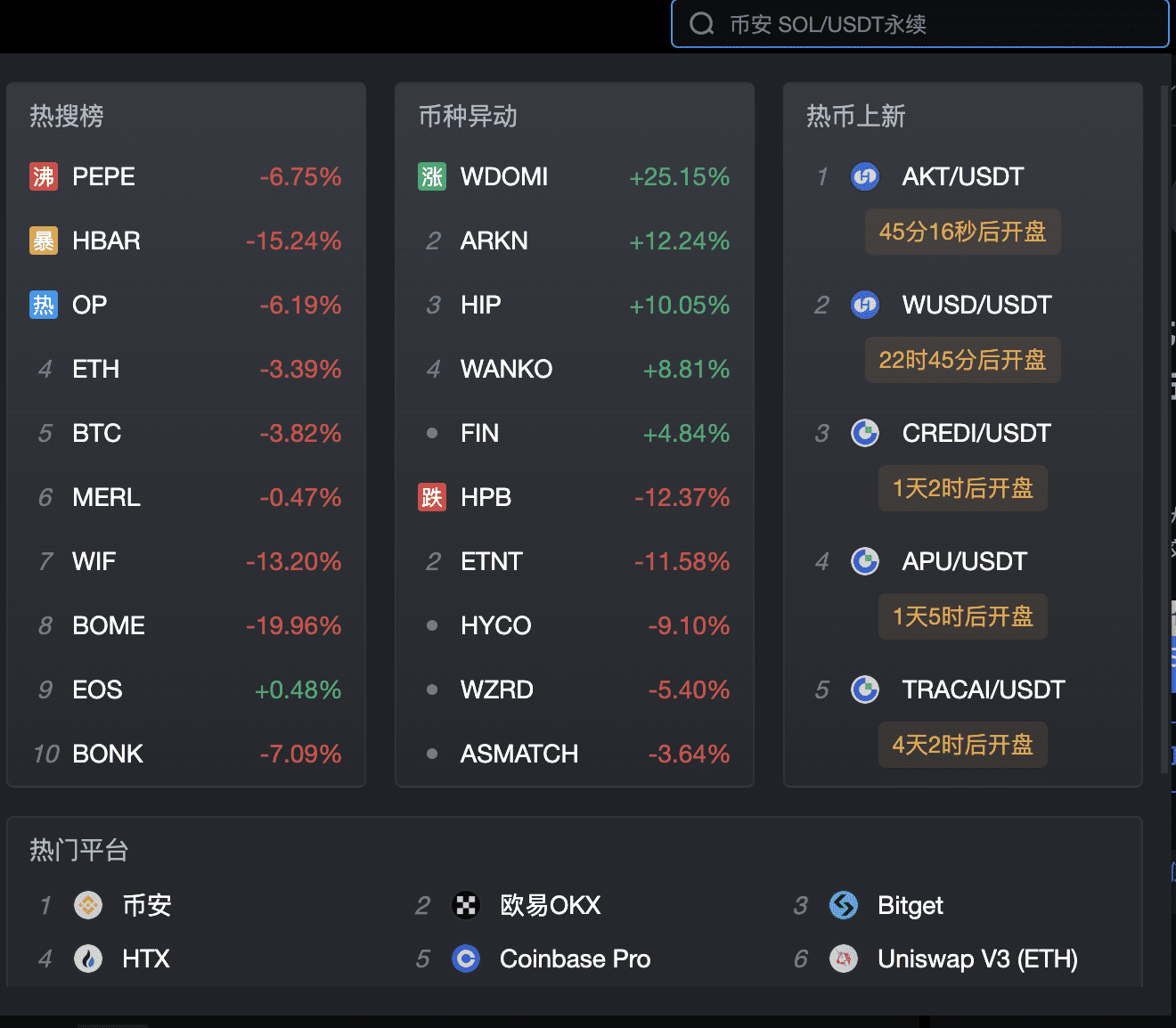Click the red 跌 badge next to HPB
Viewport: 1176px width, 1028px height.
click(432, 497)
